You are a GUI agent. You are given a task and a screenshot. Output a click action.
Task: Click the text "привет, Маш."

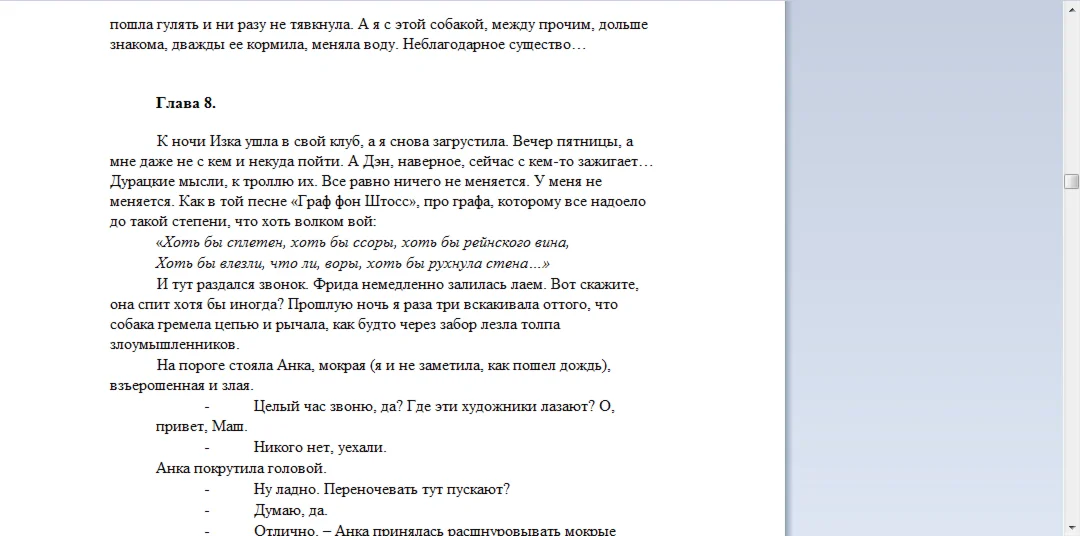click(201, 426)
